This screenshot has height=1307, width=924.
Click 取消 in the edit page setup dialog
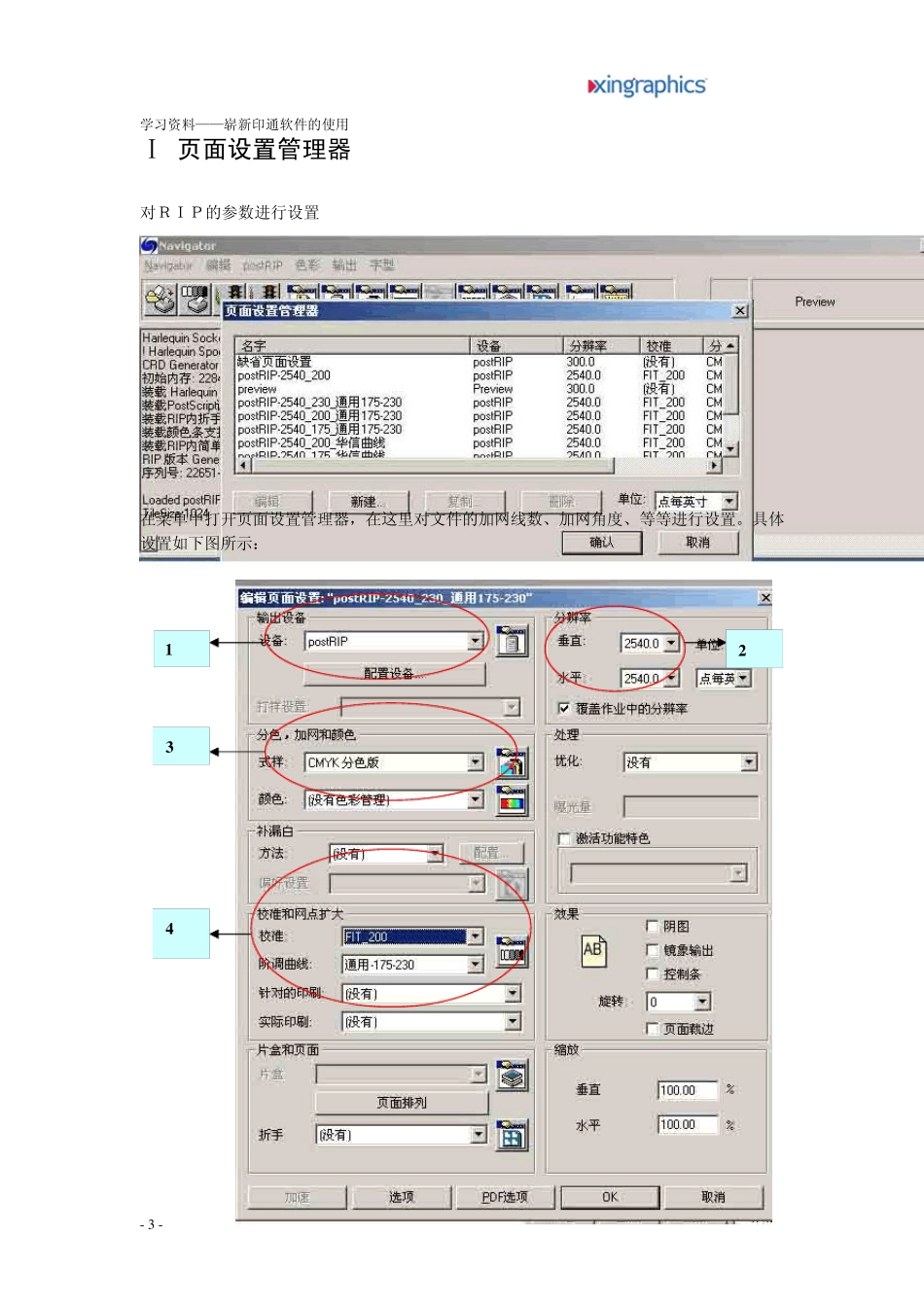tap(713, 1197)
